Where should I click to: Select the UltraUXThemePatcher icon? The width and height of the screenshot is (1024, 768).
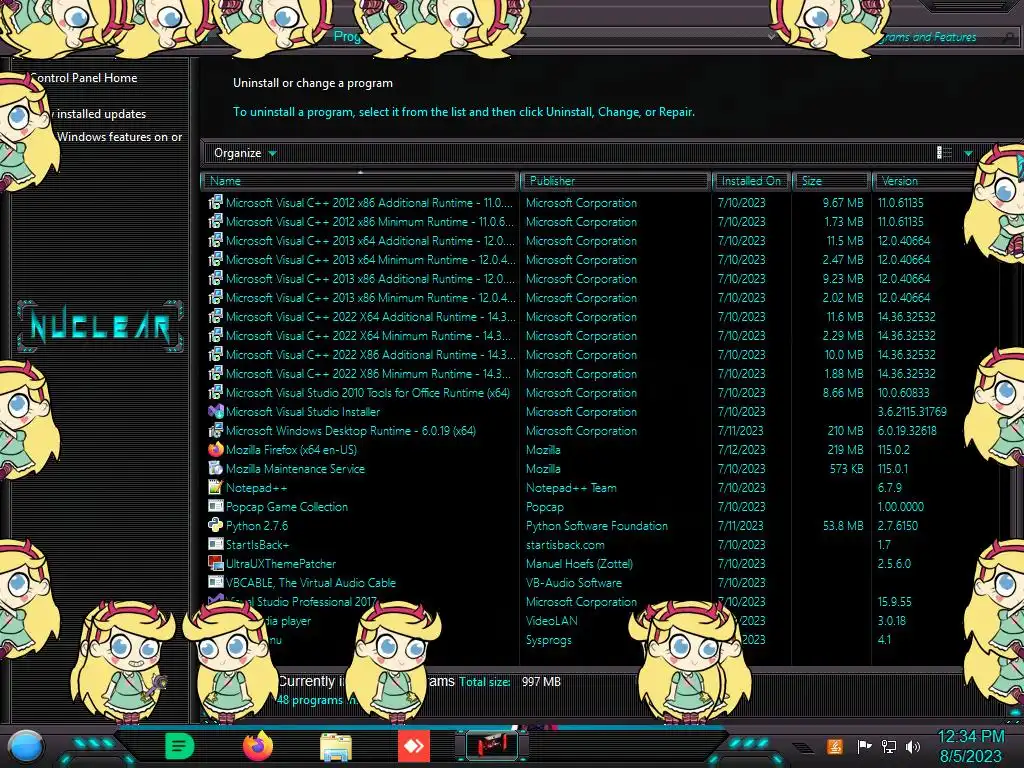(216, 563)
